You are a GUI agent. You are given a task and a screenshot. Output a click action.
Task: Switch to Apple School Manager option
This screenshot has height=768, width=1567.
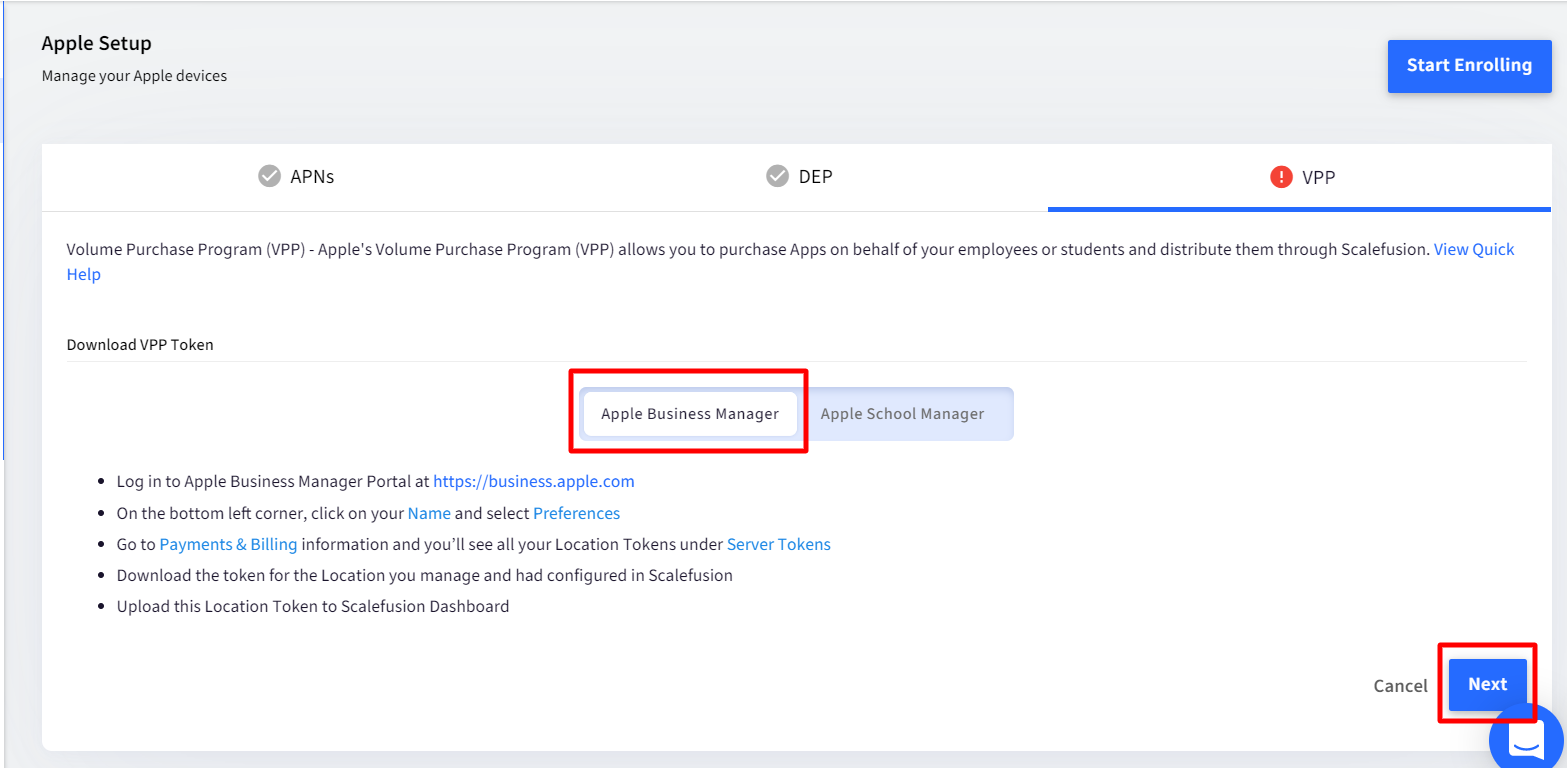[903, 414]
